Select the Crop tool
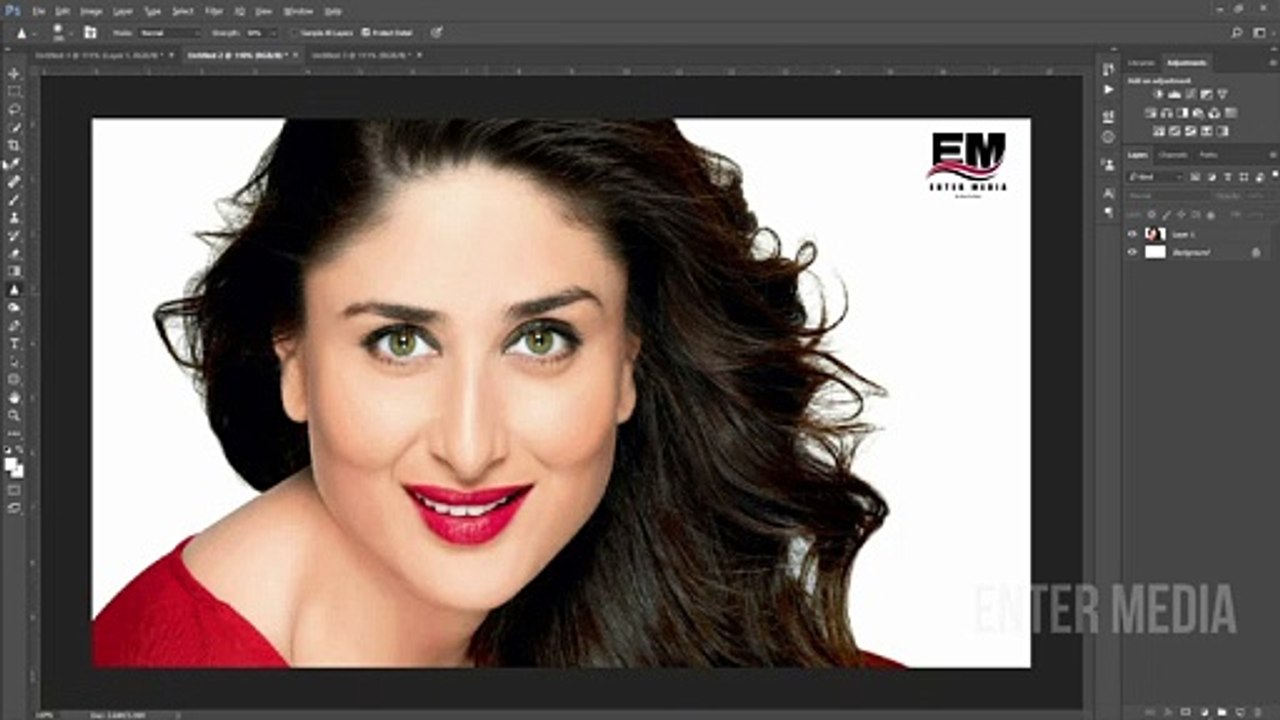This screenshot has width=1280, height=720. (x=14, y=146)
